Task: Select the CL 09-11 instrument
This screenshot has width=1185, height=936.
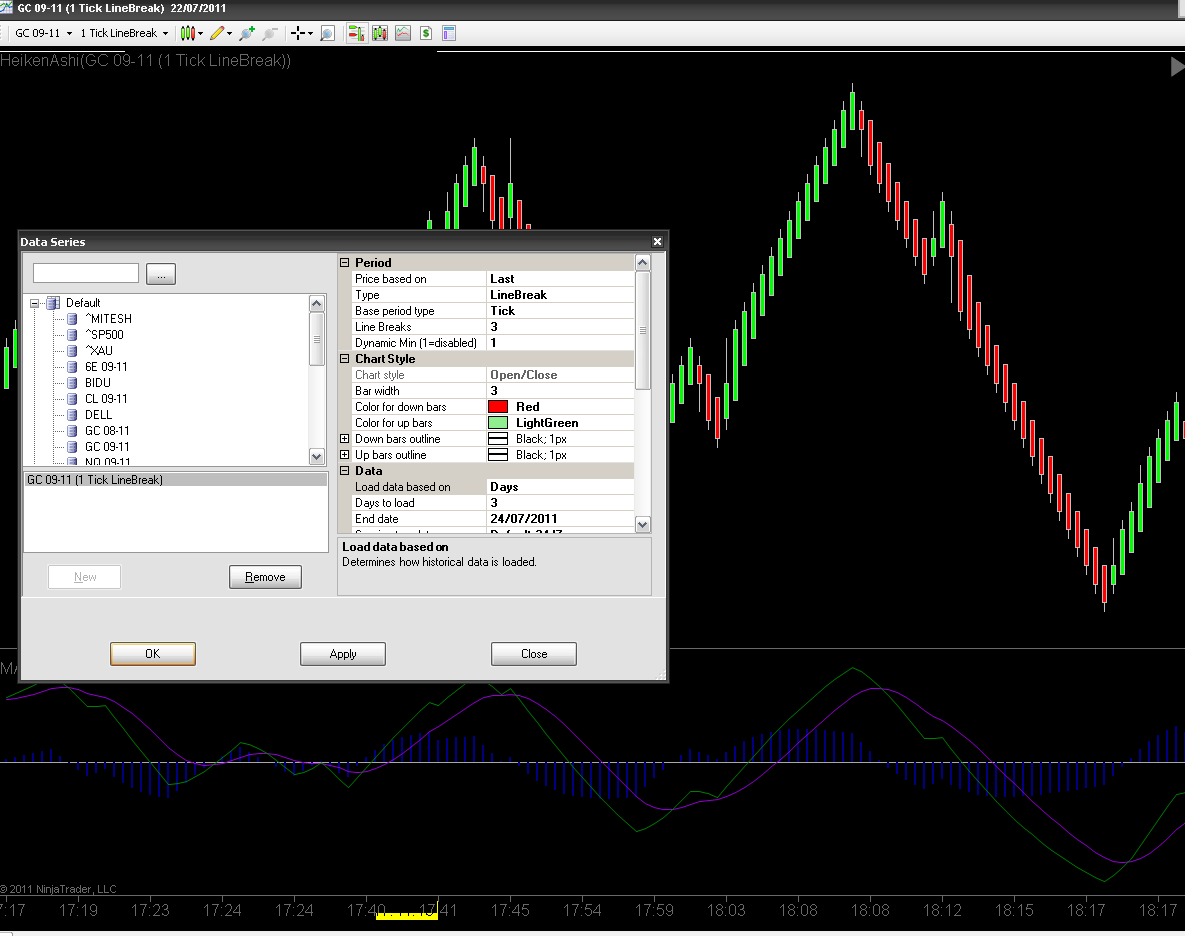Action: pos(106,399)
